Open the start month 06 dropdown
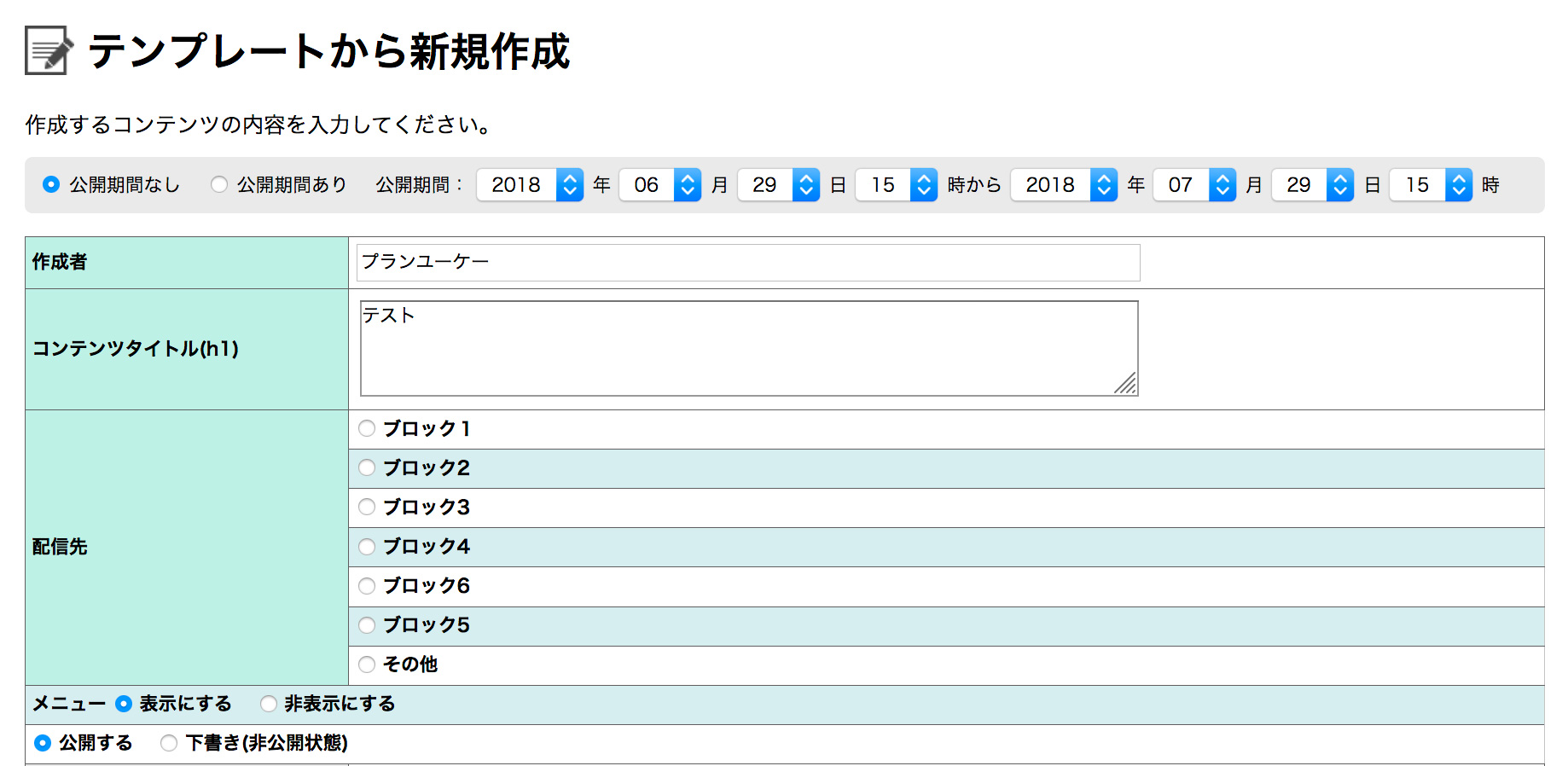This screenshot has height=766, width=1568. [659, 185]
